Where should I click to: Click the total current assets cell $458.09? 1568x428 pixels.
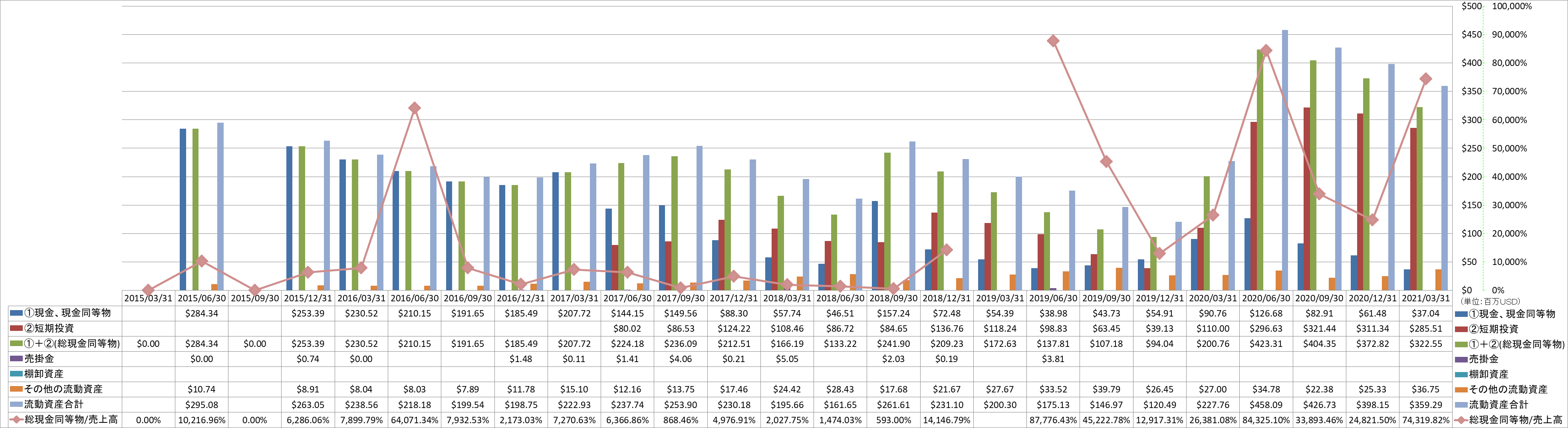(x=1266, y=405)
